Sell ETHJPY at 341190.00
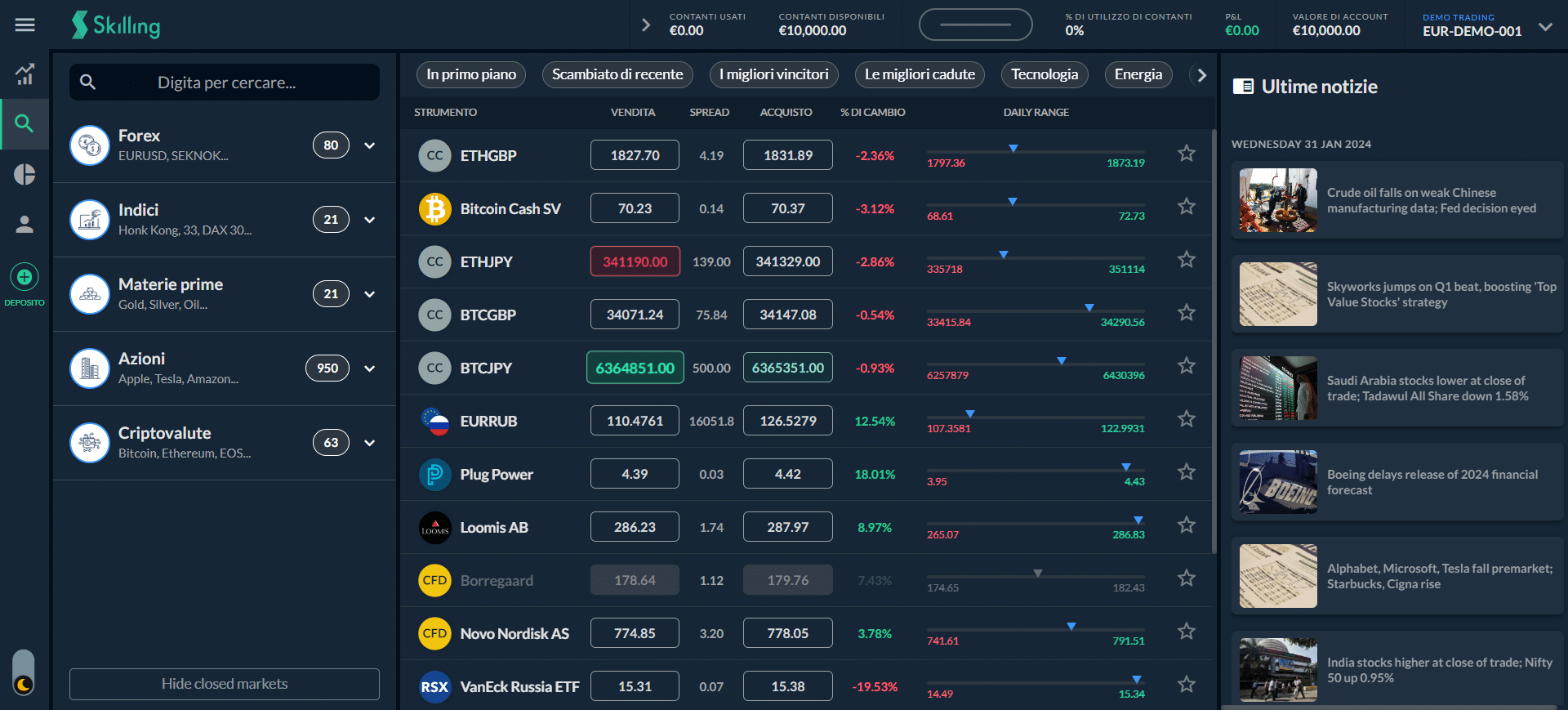The height and width of the screenshot is (710, 1568). coord(635,261)
